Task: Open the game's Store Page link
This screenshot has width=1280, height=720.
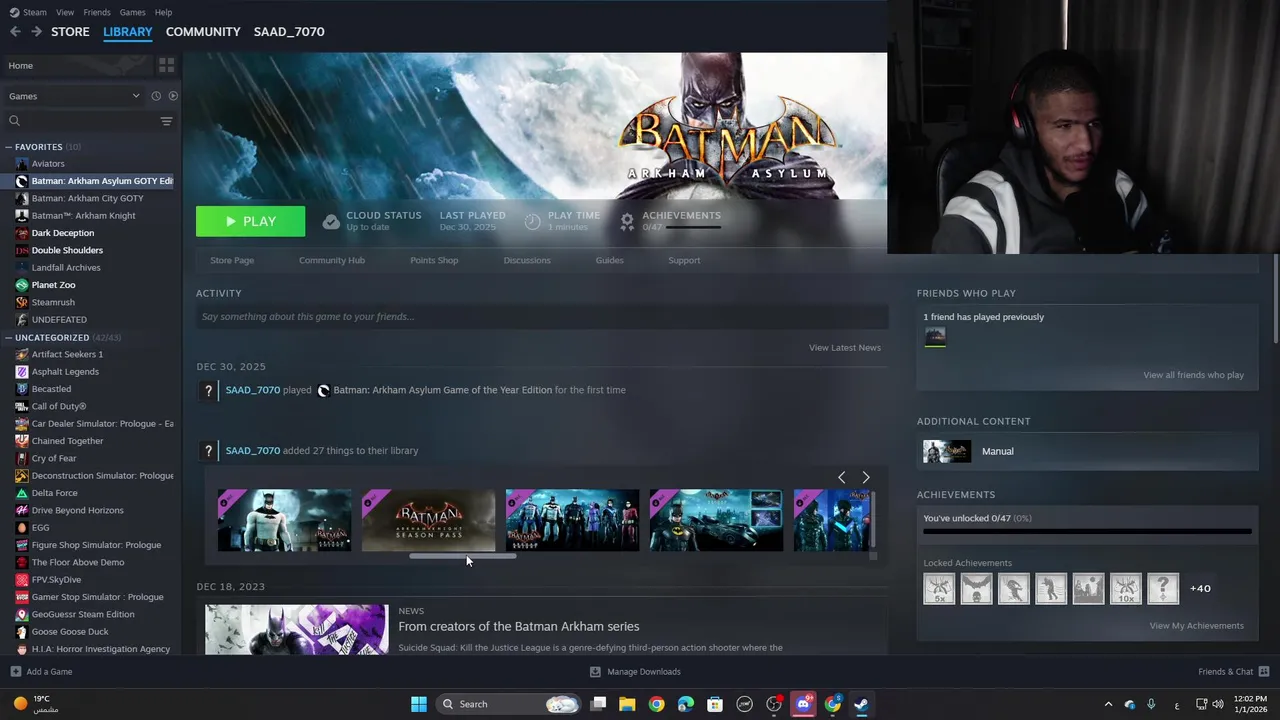Action: pos(232,260)
